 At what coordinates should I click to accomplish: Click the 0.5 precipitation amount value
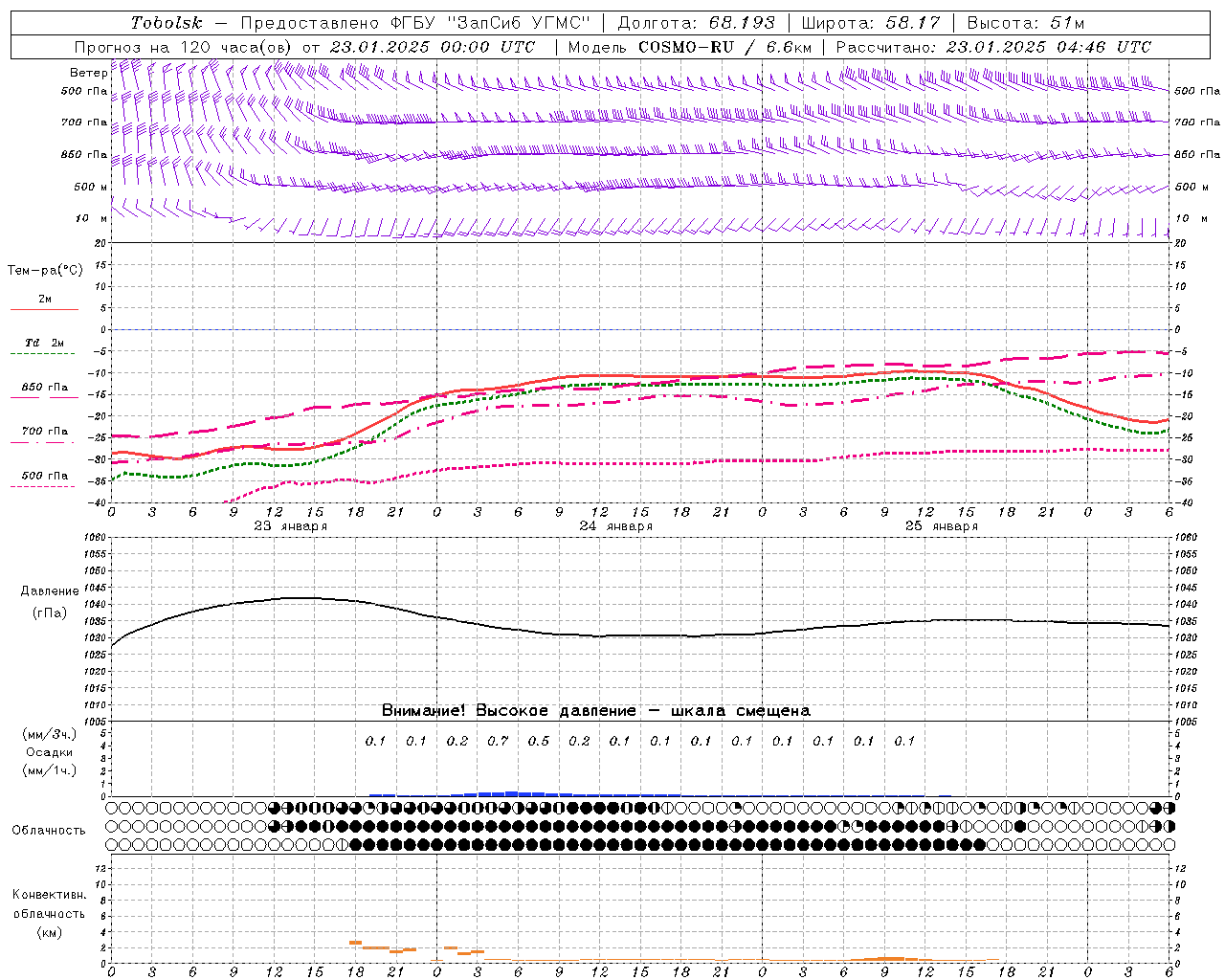coord(539,741)
